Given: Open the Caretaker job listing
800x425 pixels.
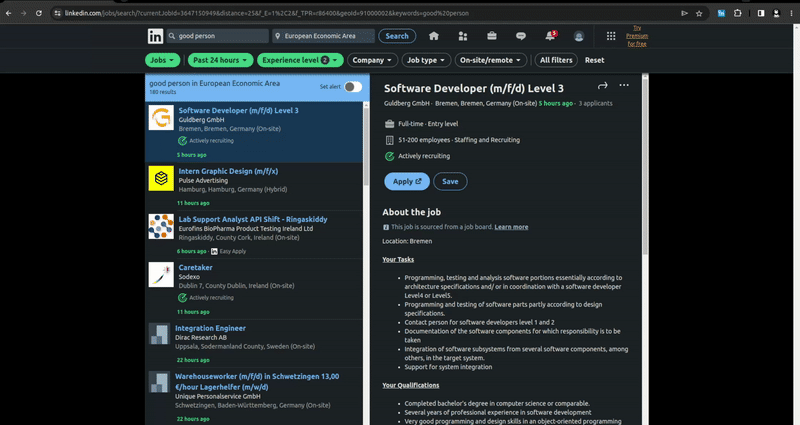Looking at the screenshot, I should coord(195,267).
